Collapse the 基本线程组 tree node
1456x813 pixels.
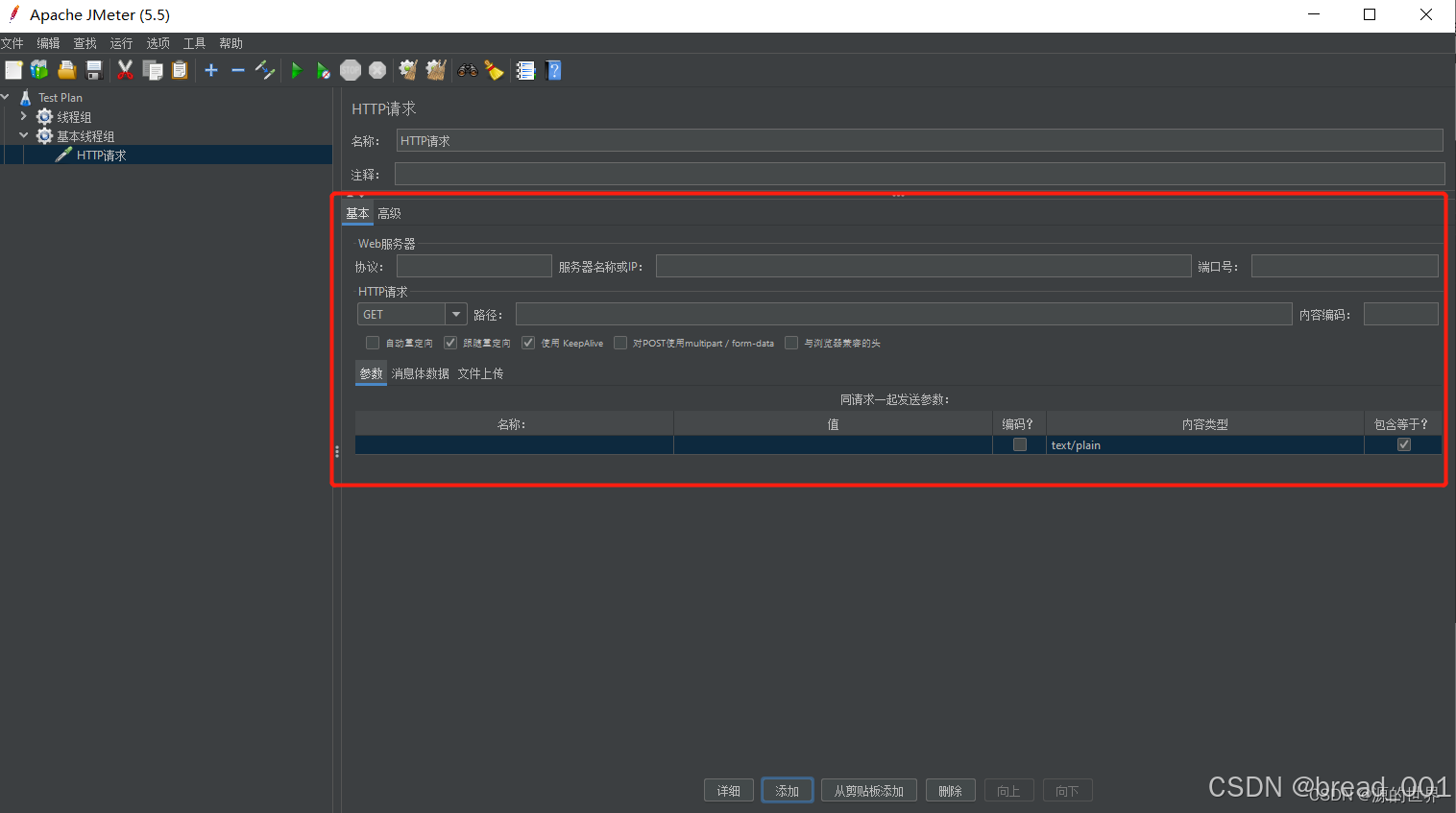pyautogui.click(x=23, y=134)
